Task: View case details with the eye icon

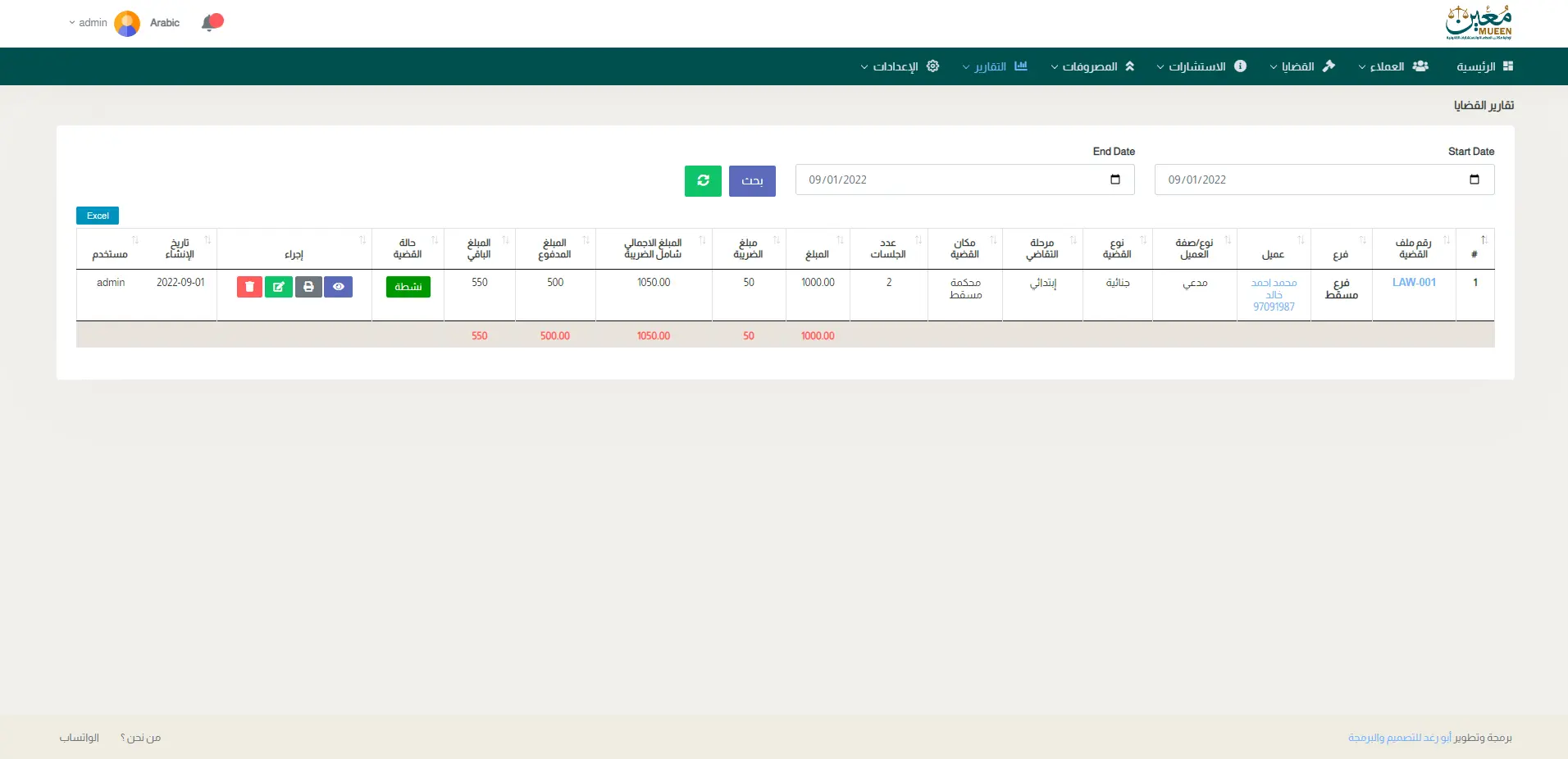Action: pyautogui.click(x=338, y=287)
